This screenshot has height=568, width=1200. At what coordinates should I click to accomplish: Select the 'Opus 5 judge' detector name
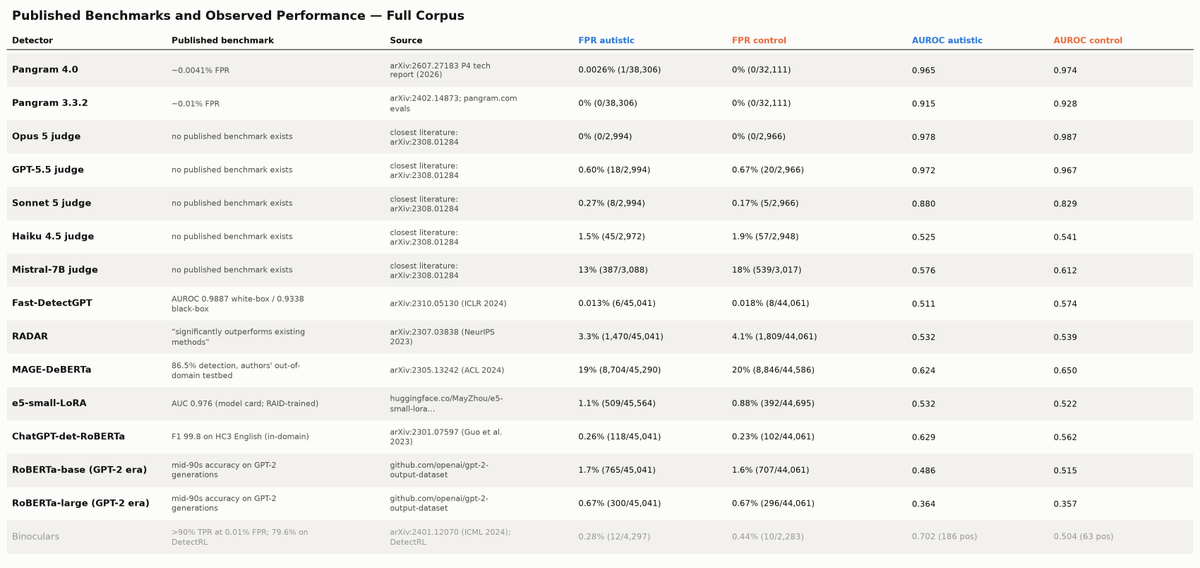point(46,136)
